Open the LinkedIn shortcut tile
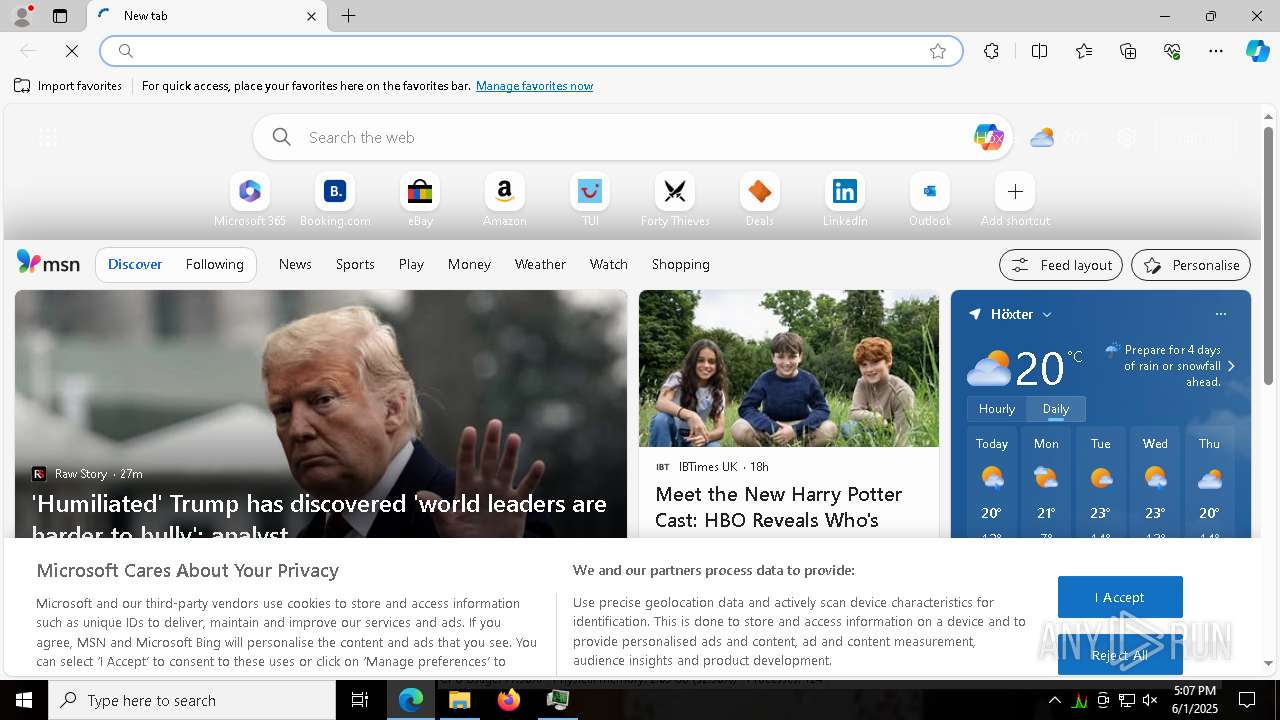Image resolution: width=1280 pixels, height=720 pixels. point(845,200)
